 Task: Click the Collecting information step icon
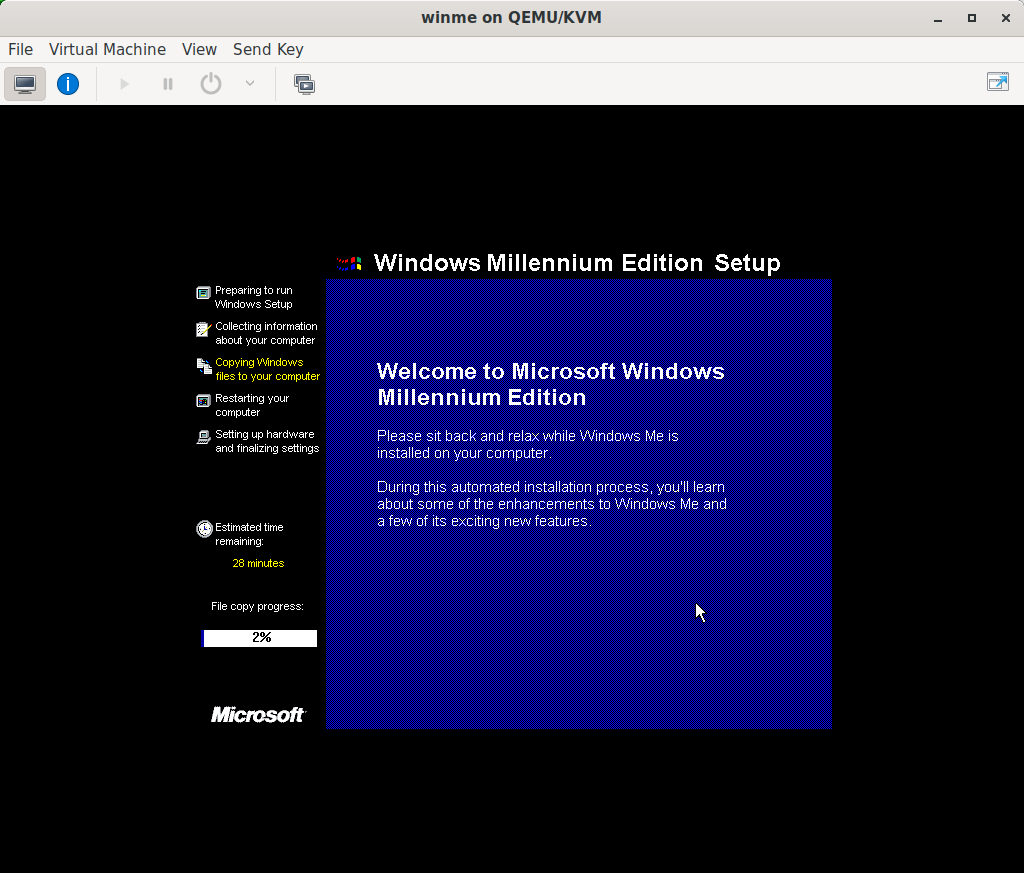(203, 329)
